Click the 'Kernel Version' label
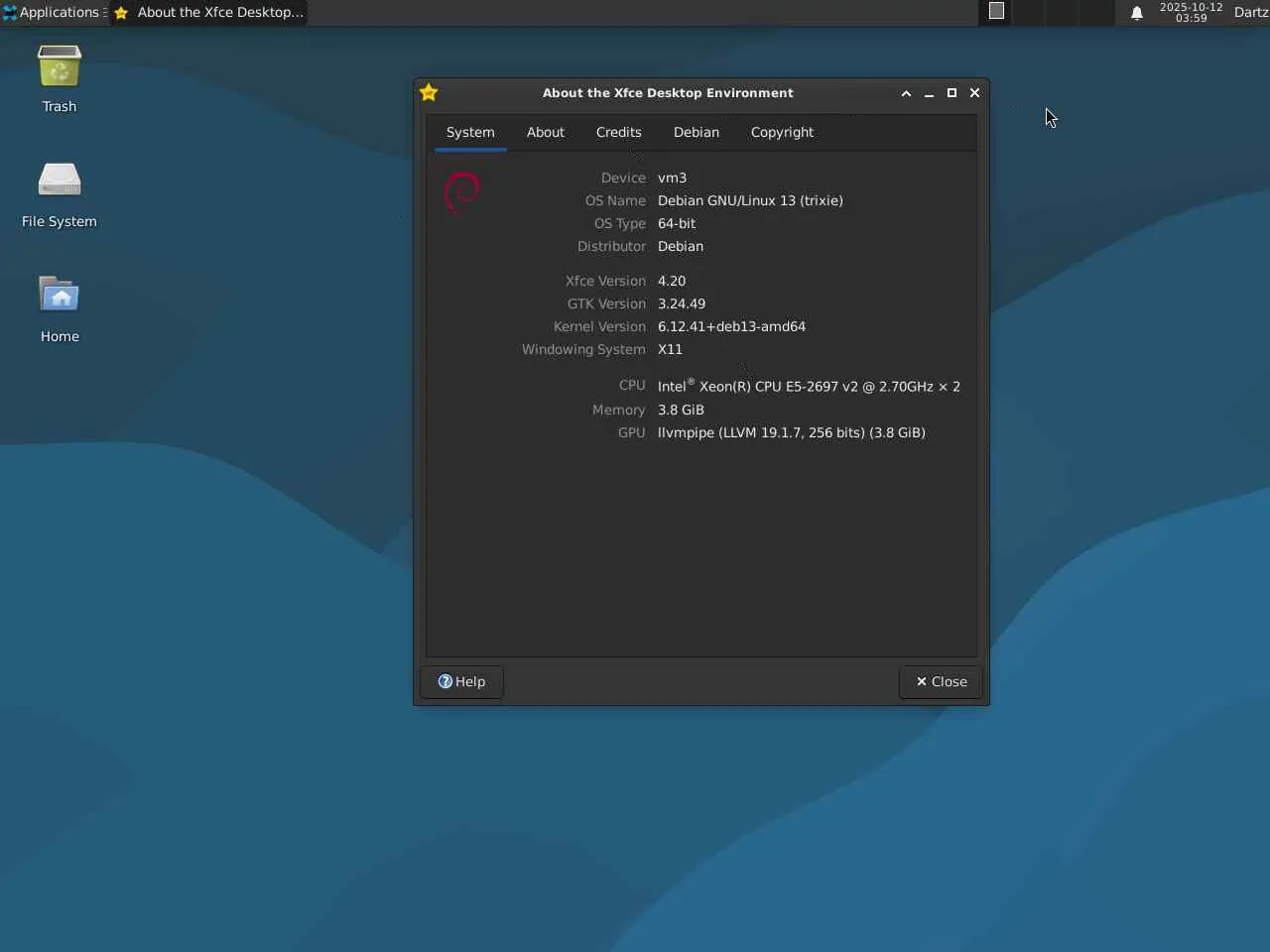 point(599,327)
